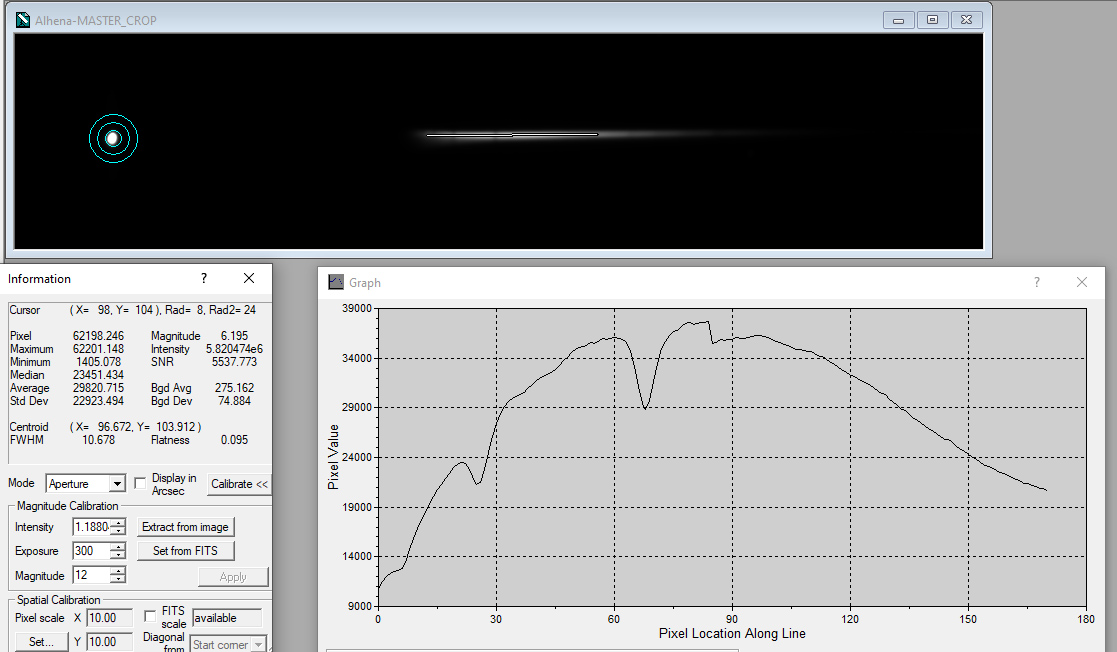Click the Bgd Avg value 275.162
Screen dimensions: 1117x652
click(x=234, y=388)
